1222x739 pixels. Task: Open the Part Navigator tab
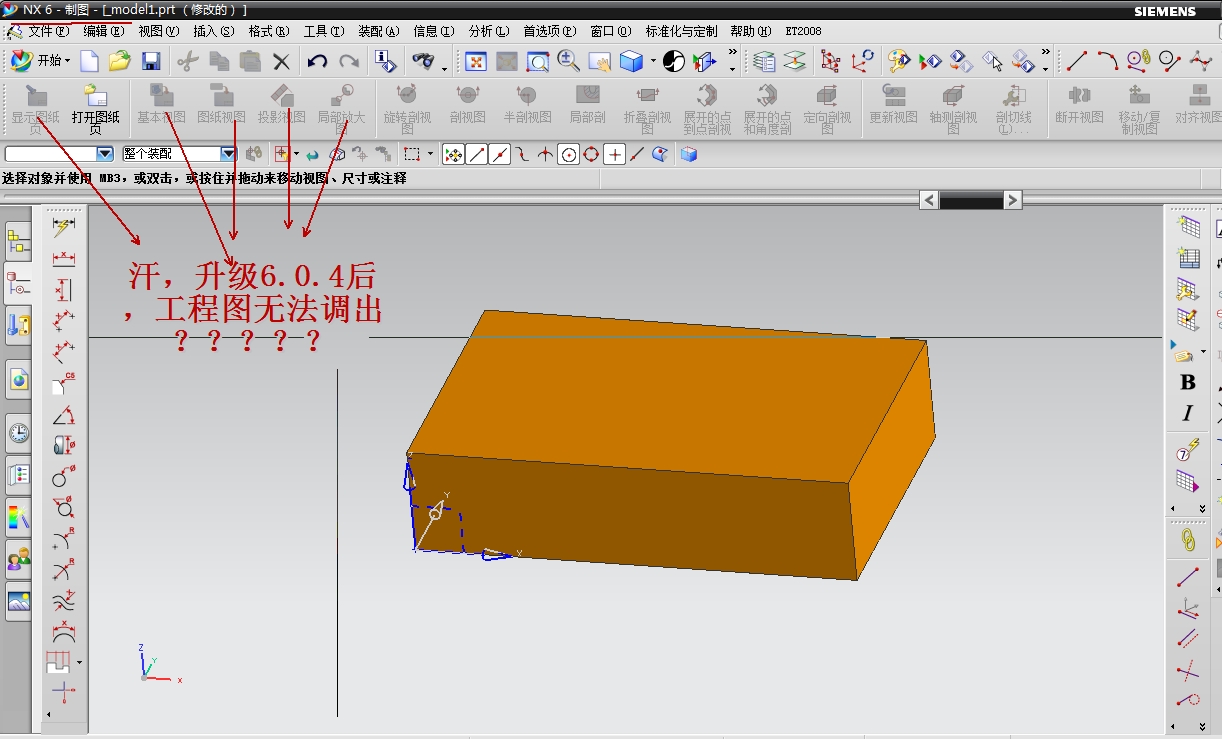(18, 283)
